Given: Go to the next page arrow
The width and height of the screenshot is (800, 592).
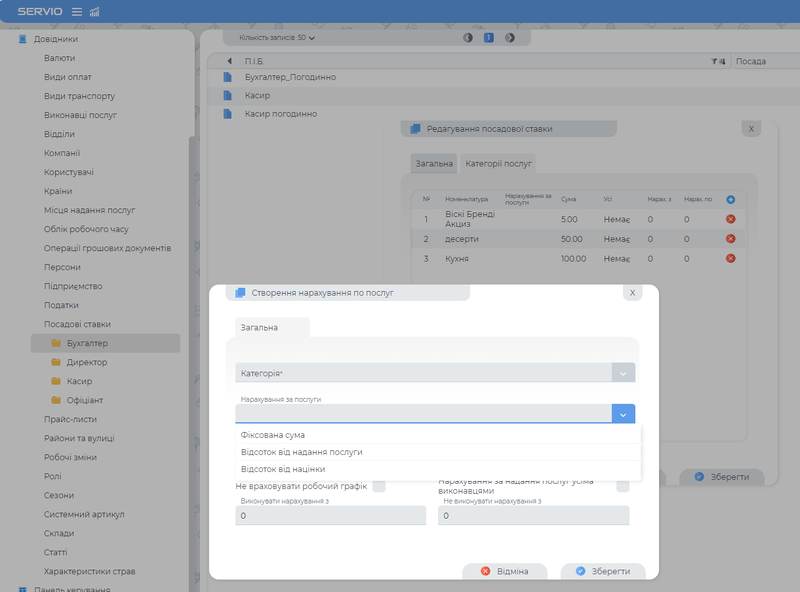Looking at the screenshot, I should tap(510, 38).
